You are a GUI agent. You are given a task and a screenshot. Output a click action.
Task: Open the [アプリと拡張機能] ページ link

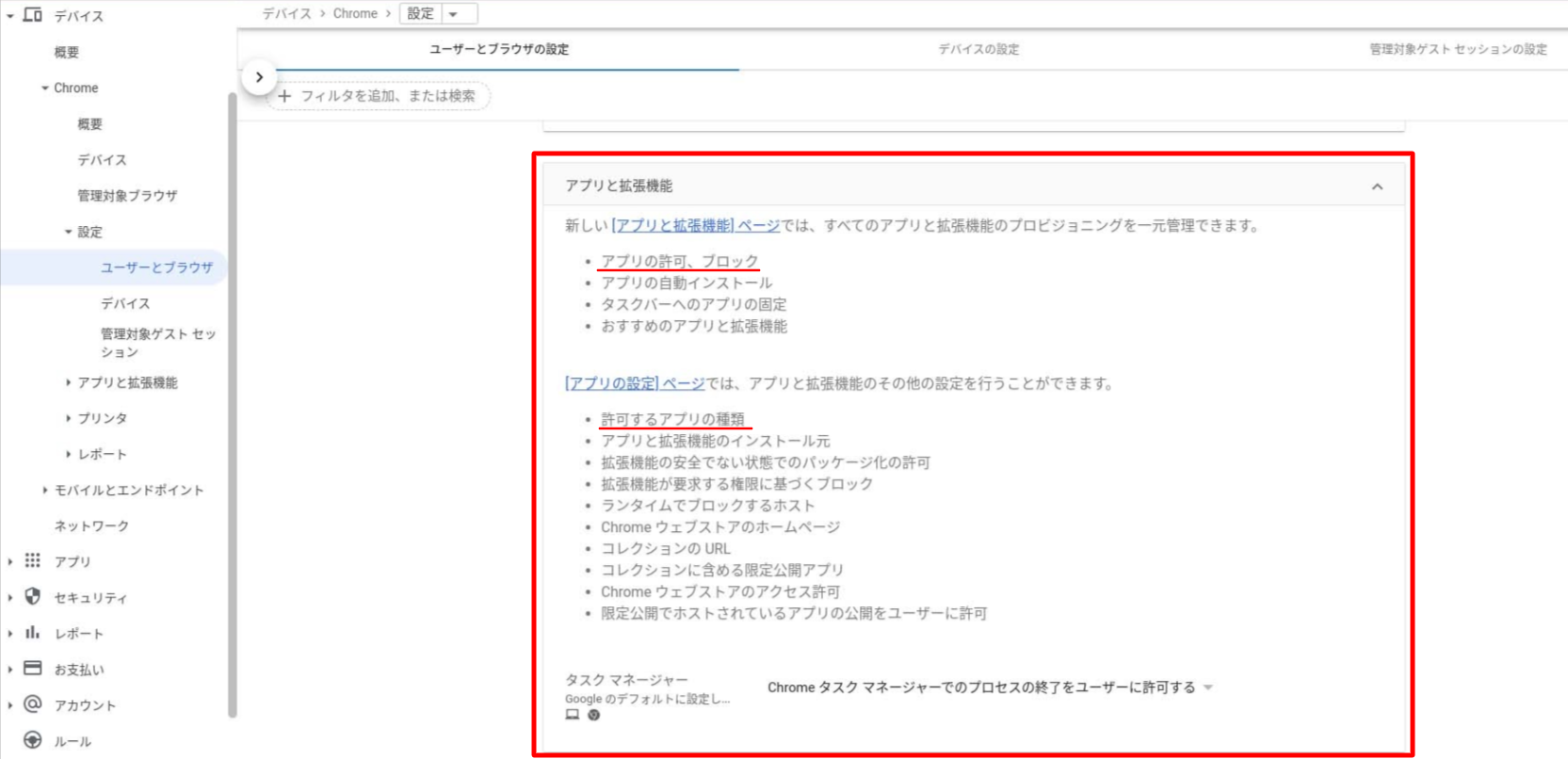tap(696, 226)
